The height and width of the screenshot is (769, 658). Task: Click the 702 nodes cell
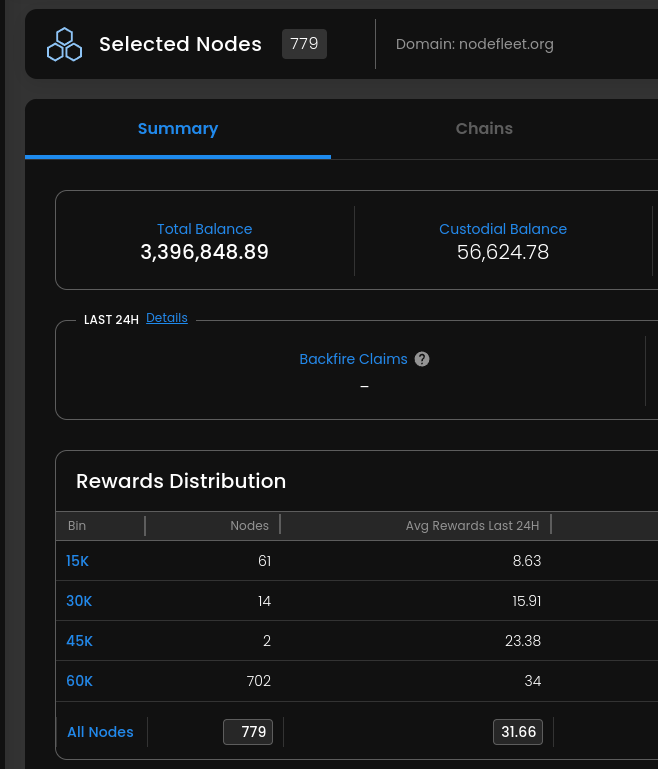point(258,681)
